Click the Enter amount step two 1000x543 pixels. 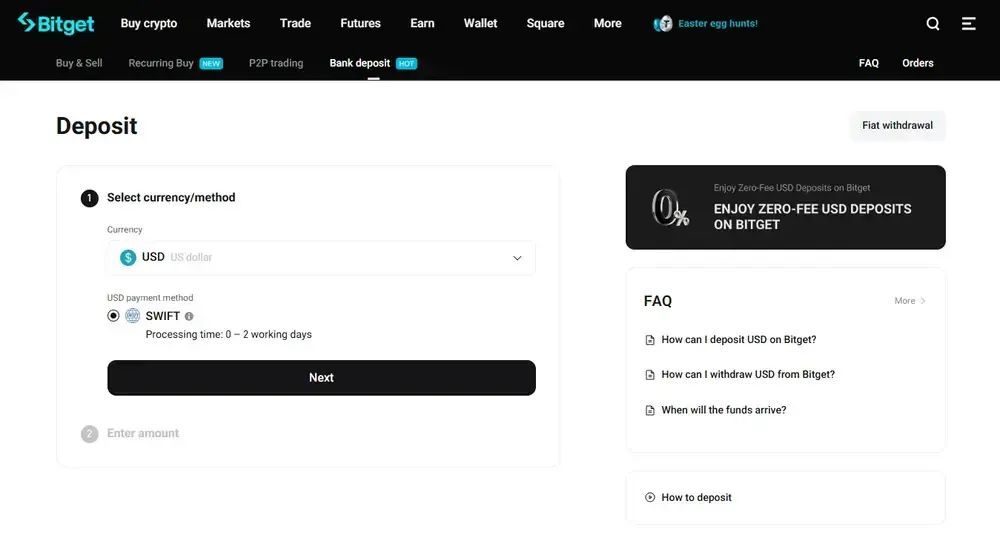point(143,433)
